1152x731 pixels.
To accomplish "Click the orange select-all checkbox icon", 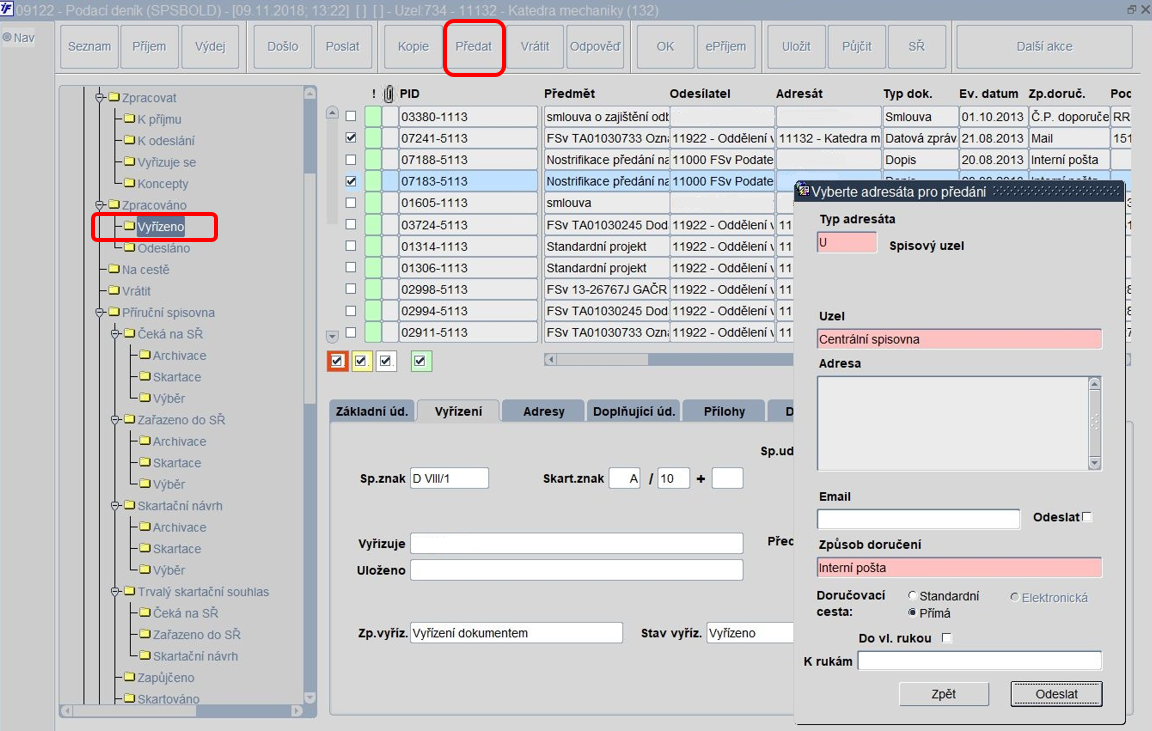I will pos(337,361).
